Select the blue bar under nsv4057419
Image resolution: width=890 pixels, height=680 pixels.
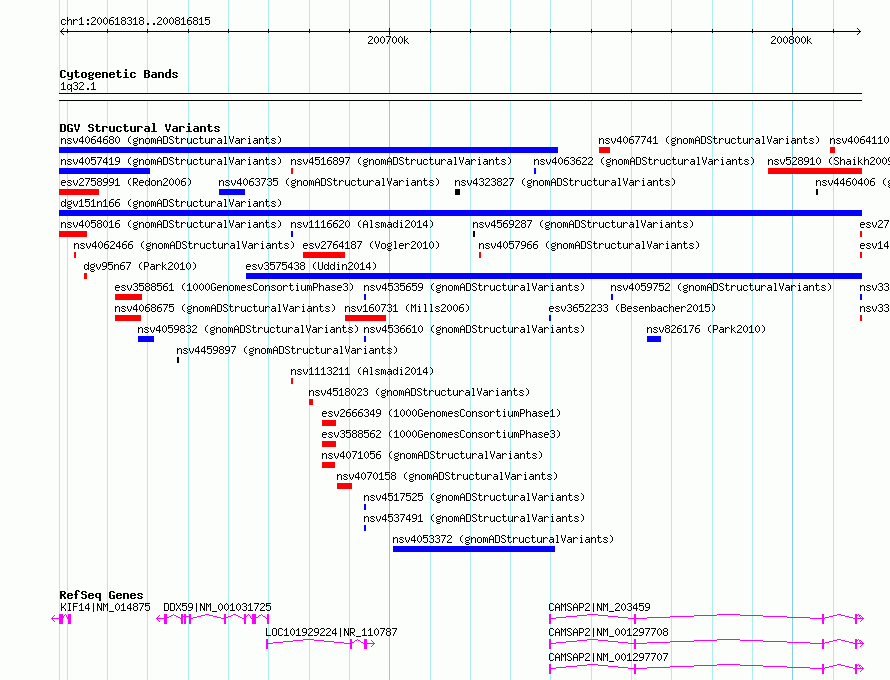point(104,171)
